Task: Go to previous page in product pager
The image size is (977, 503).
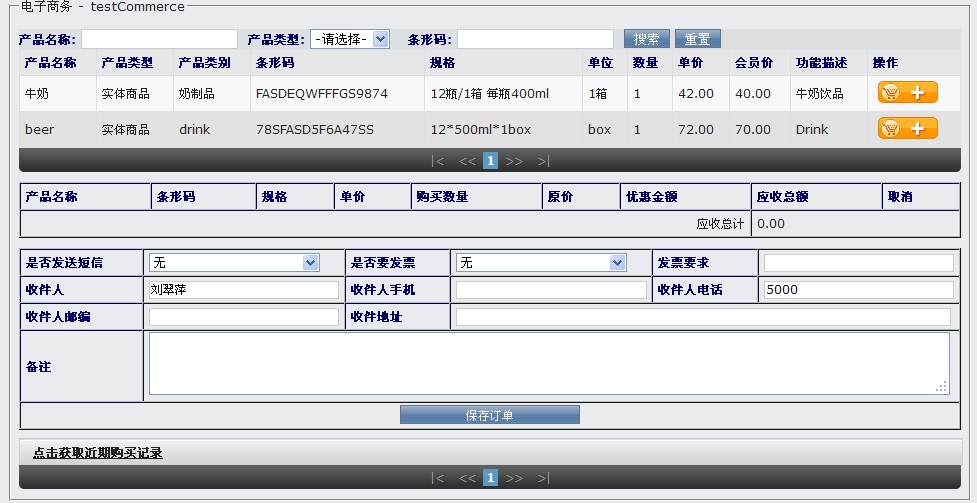Action: (467, 161)
